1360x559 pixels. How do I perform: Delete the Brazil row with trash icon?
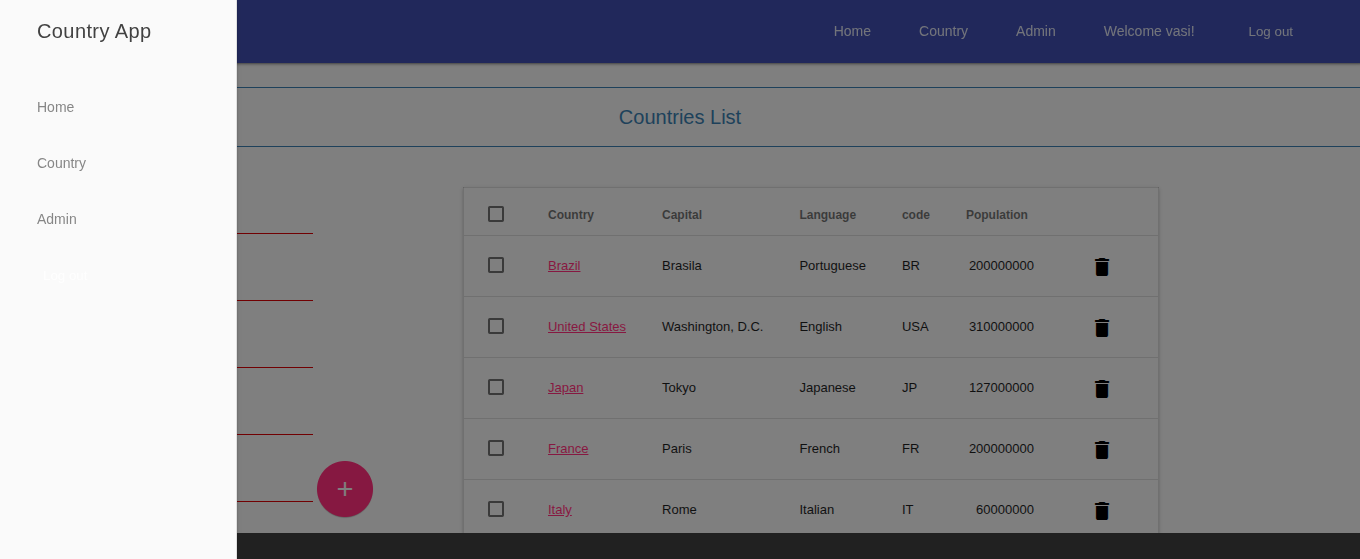(1101, 267)
